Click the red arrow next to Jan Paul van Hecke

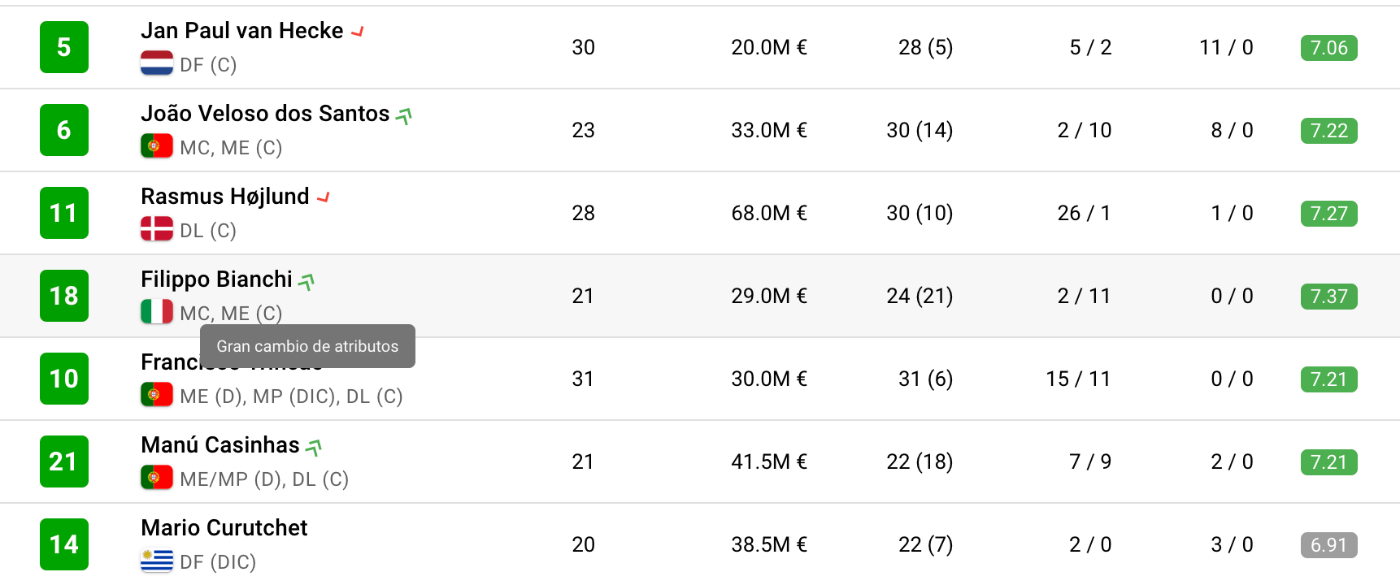(x=357, y=32)
